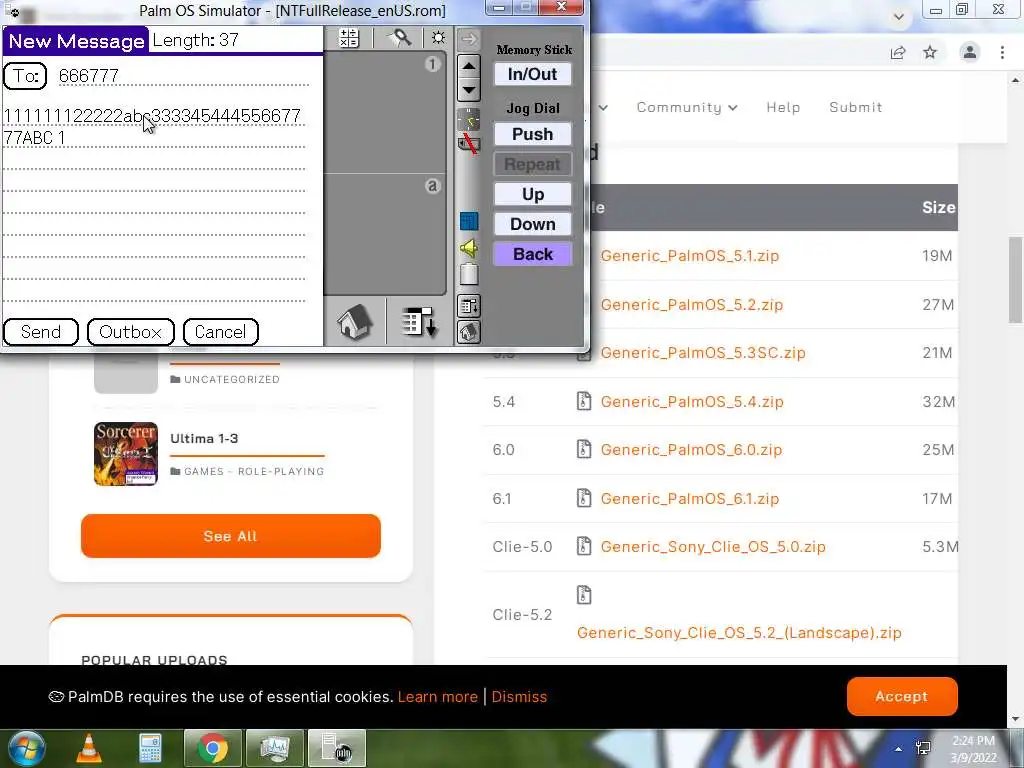Image resolution: width=1024 pixels, height=768 pixels.
Task: Download Generic_PalmOS_5.4.zip
Action: click(x=692, y=402)
